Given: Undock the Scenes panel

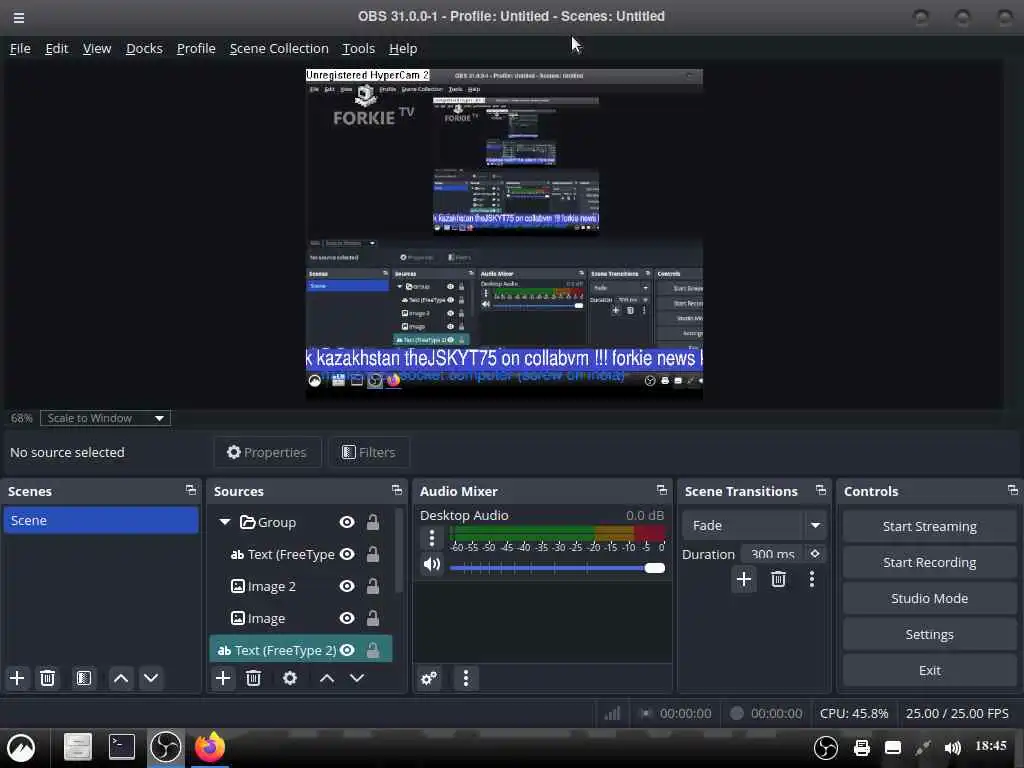Looking at the screenshot, I should point(191,490).
